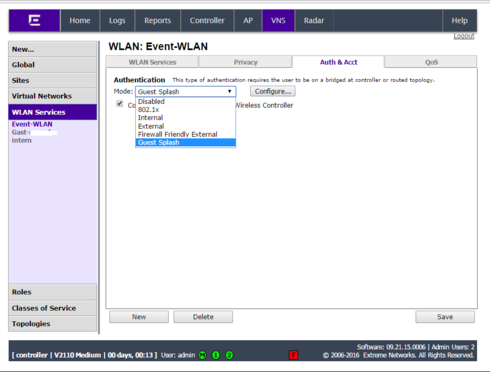
Task: Click the red F status indicator
Action: click(293, 355)
